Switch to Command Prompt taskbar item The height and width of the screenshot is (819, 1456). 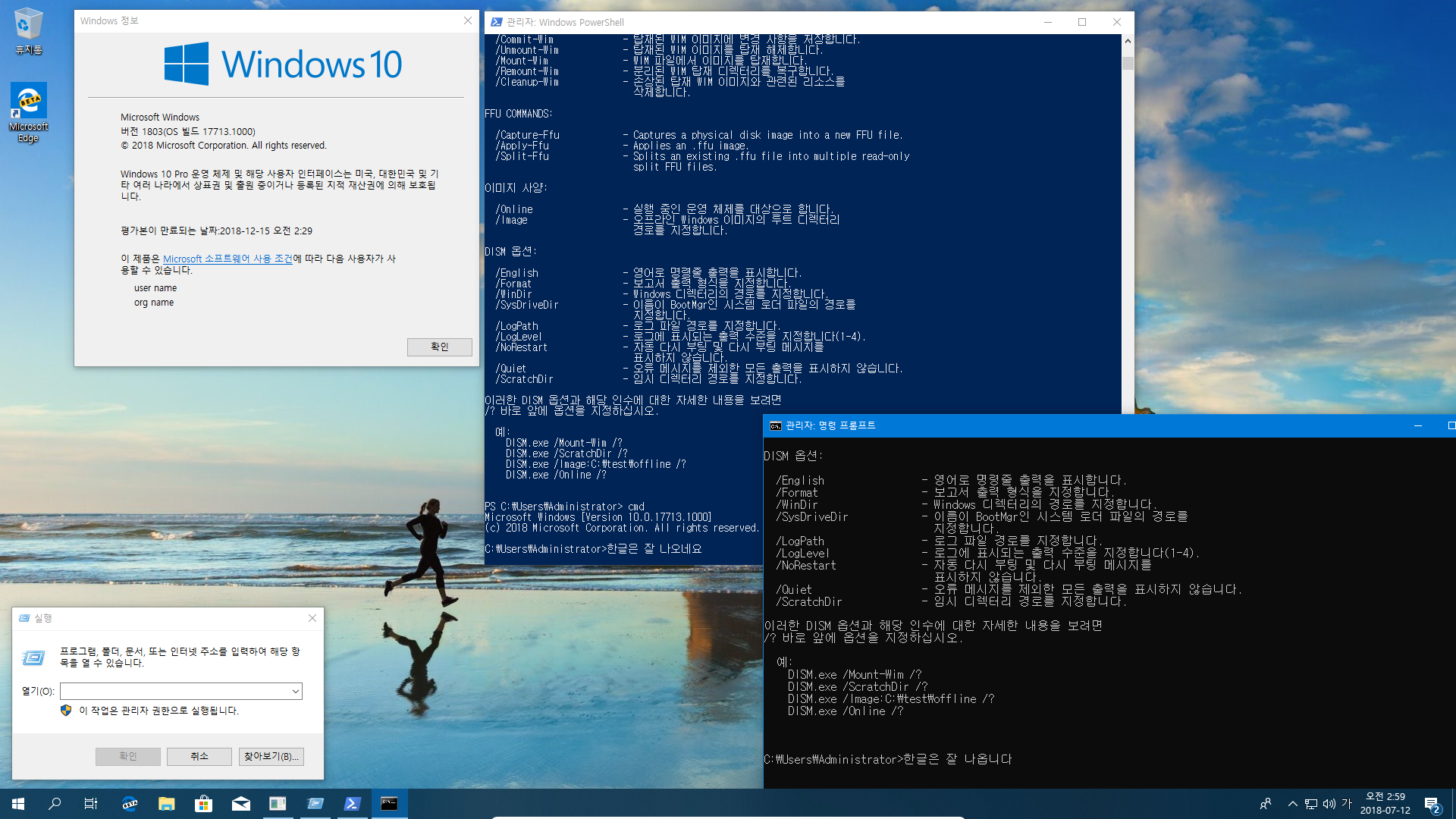tap(389, 804)
